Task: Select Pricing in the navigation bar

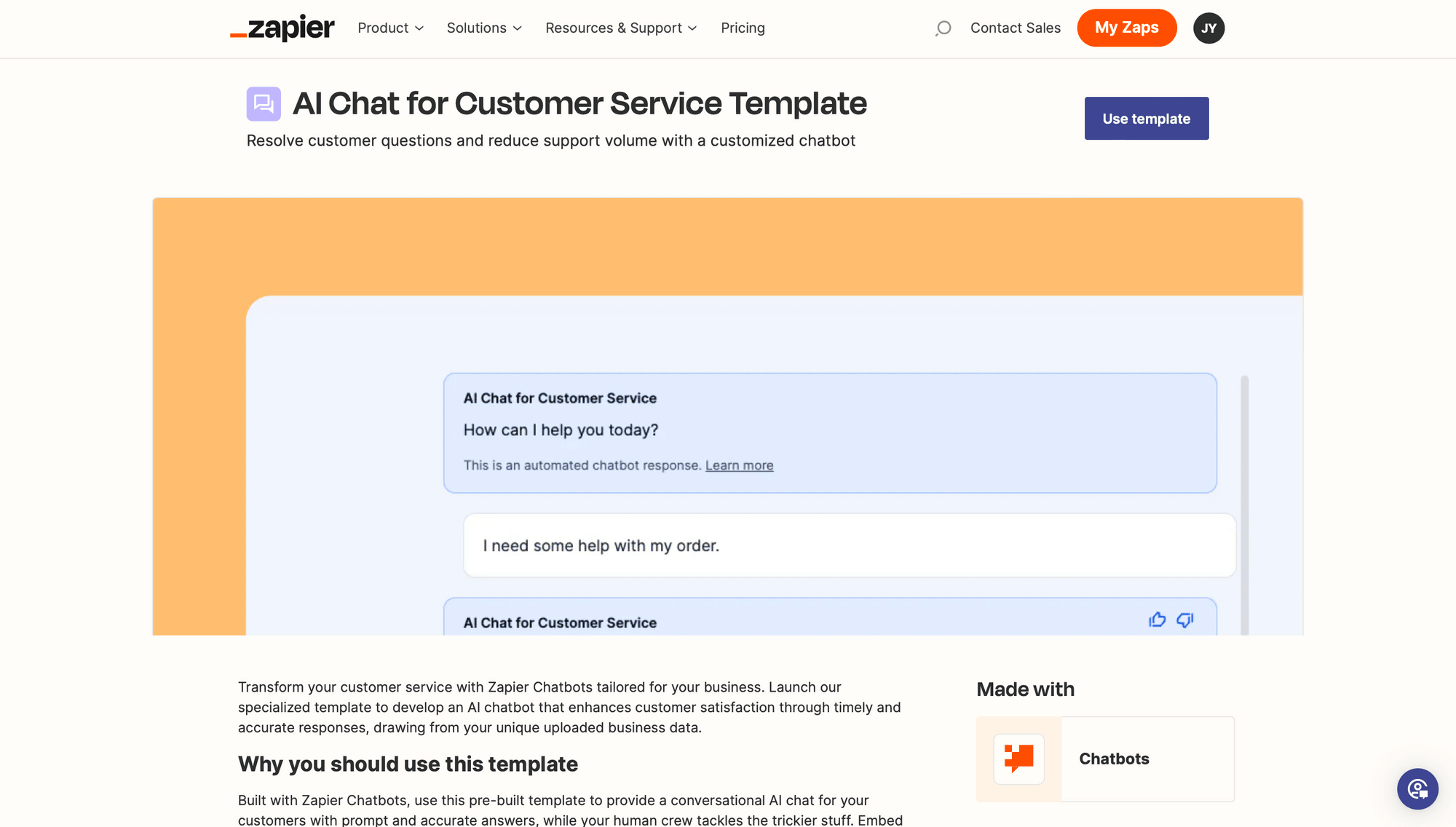Action: point(743,28)
